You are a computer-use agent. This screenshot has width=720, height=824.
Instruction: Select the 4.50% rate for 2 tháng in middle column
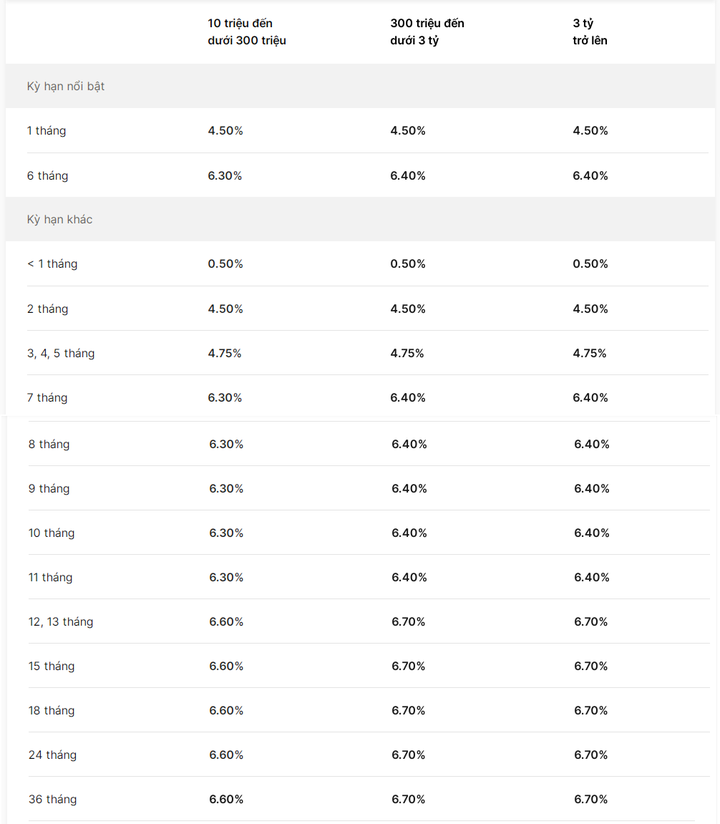407,309
